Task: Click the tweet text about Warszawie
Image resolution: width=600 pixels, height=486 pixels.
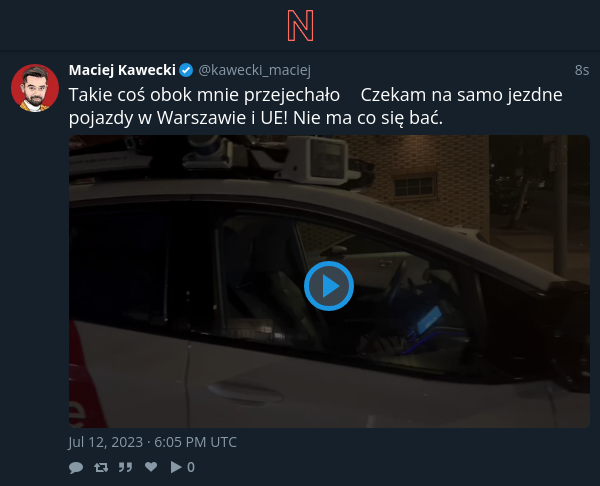Action: [316, 106]
